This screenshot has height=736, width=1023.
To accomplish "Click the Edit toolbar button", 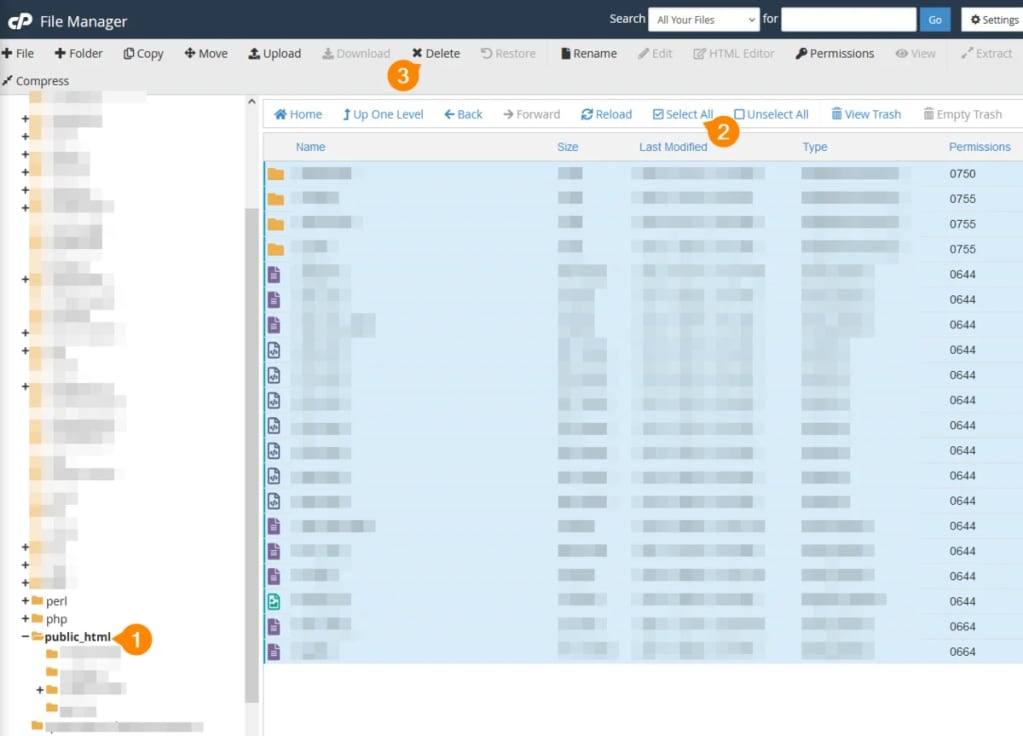I will coord(654,54).
